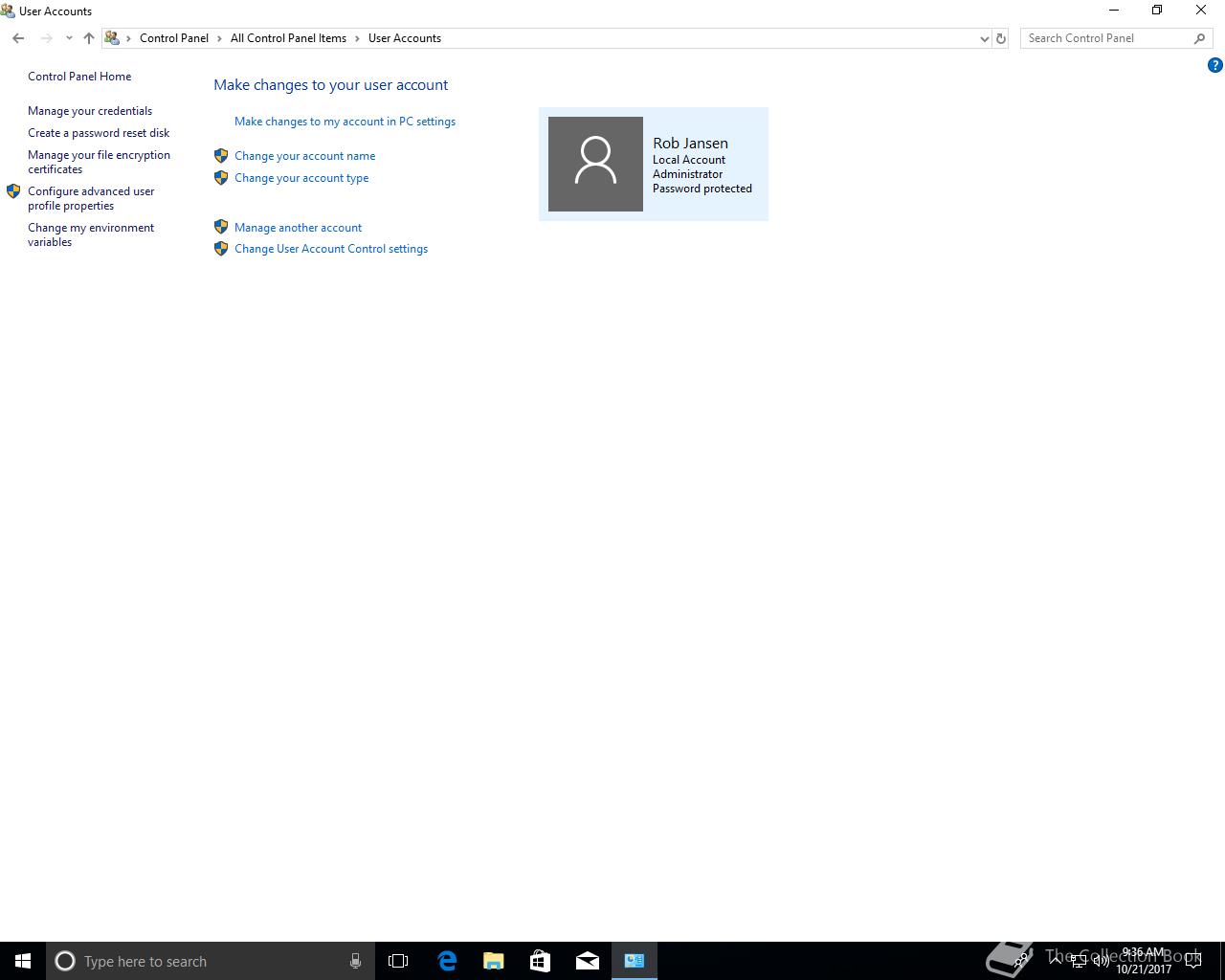Open the blue Help question mark
This screenshot has height=980, width=1225.
[x=1215, y=66]
